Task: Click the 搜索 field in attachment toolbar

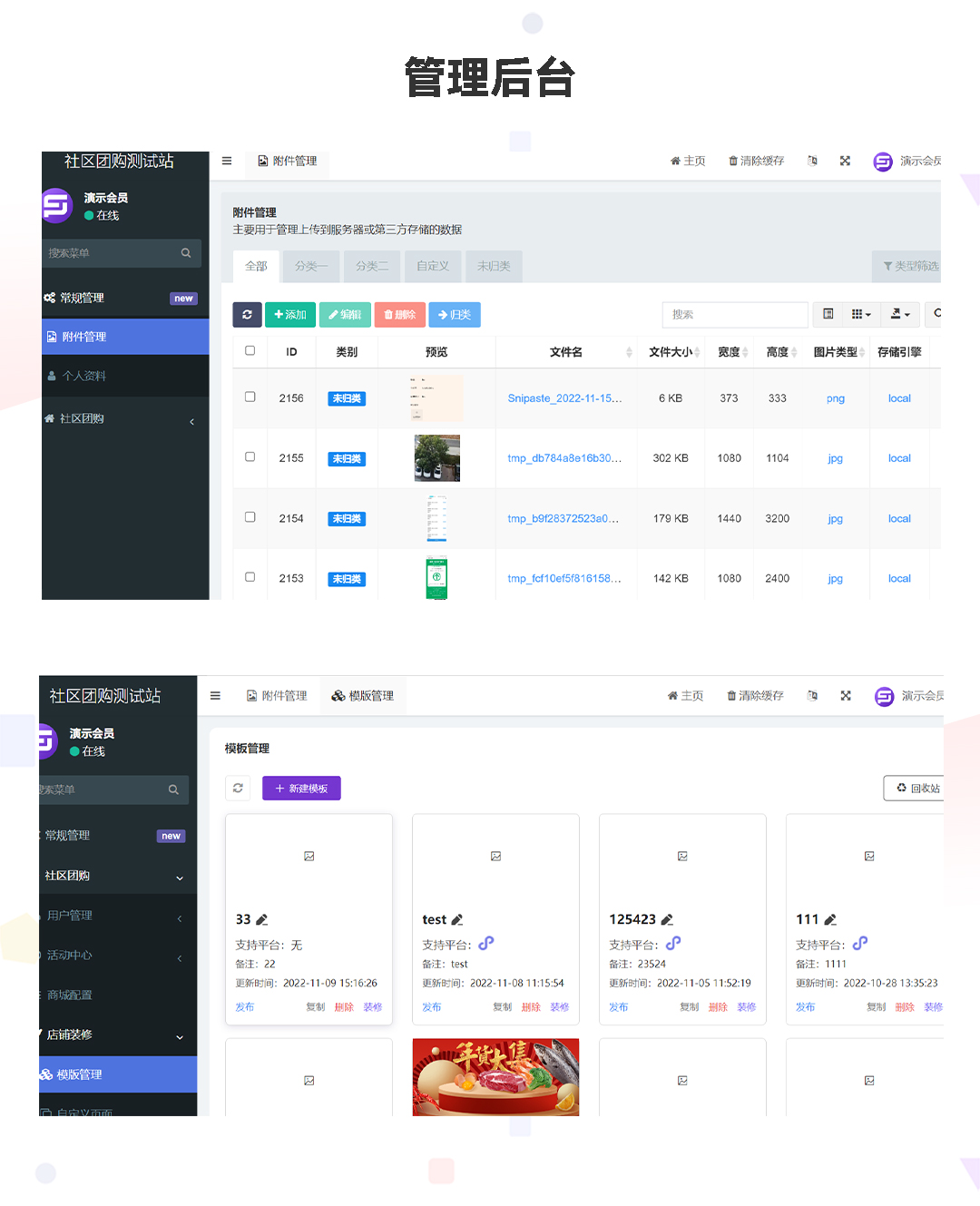Action: [x=735, y=315]
